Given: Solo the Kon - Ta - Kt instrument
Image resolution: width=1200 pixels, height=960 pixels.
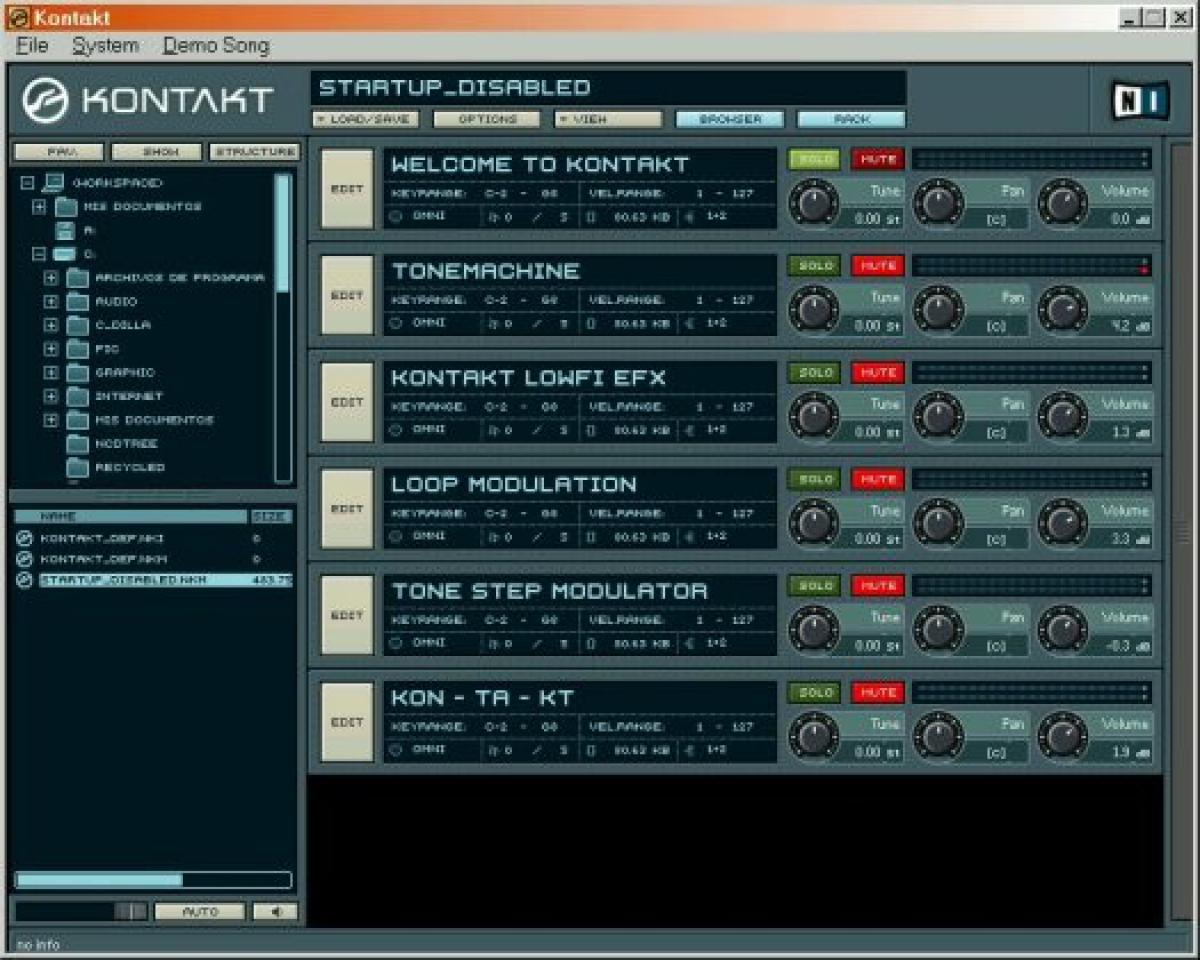Looking at the screenshot, I should click(x=815, y=693).
